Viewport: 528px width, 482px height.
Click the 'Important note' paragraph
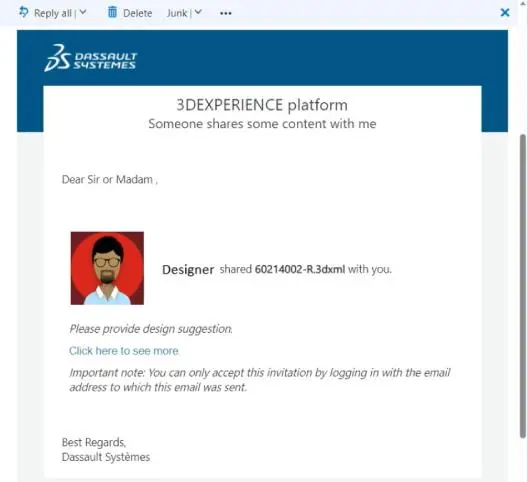[x=260, y=380]
